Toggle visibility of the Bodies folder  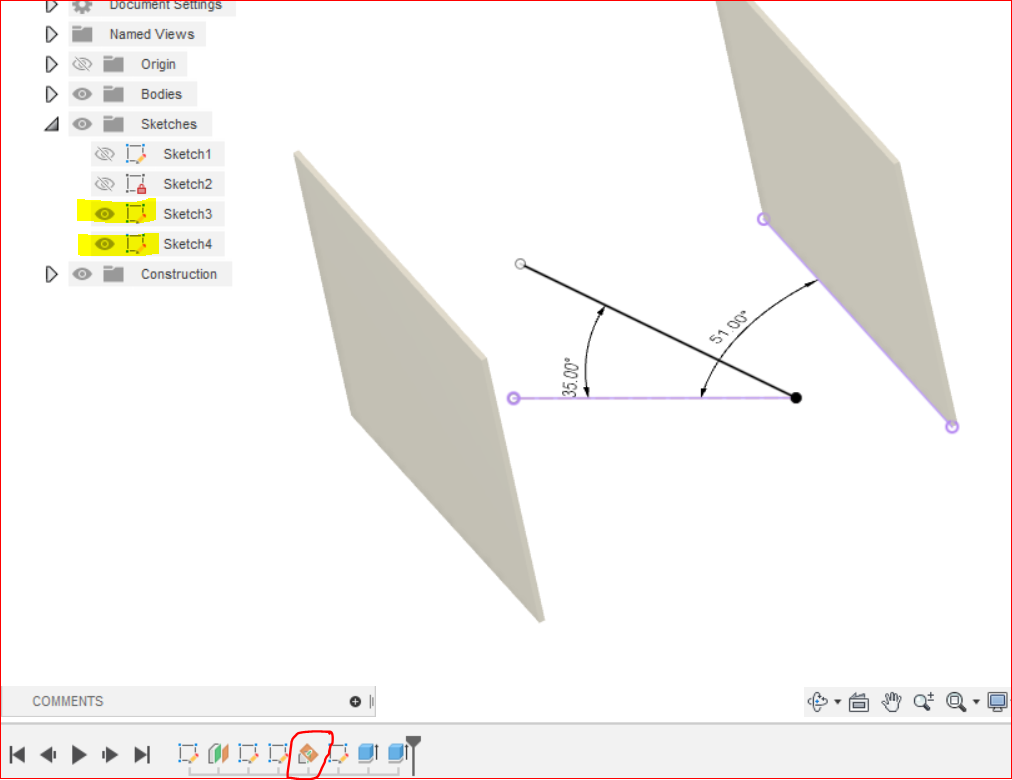pyautogui.click(x=82, y=93)
